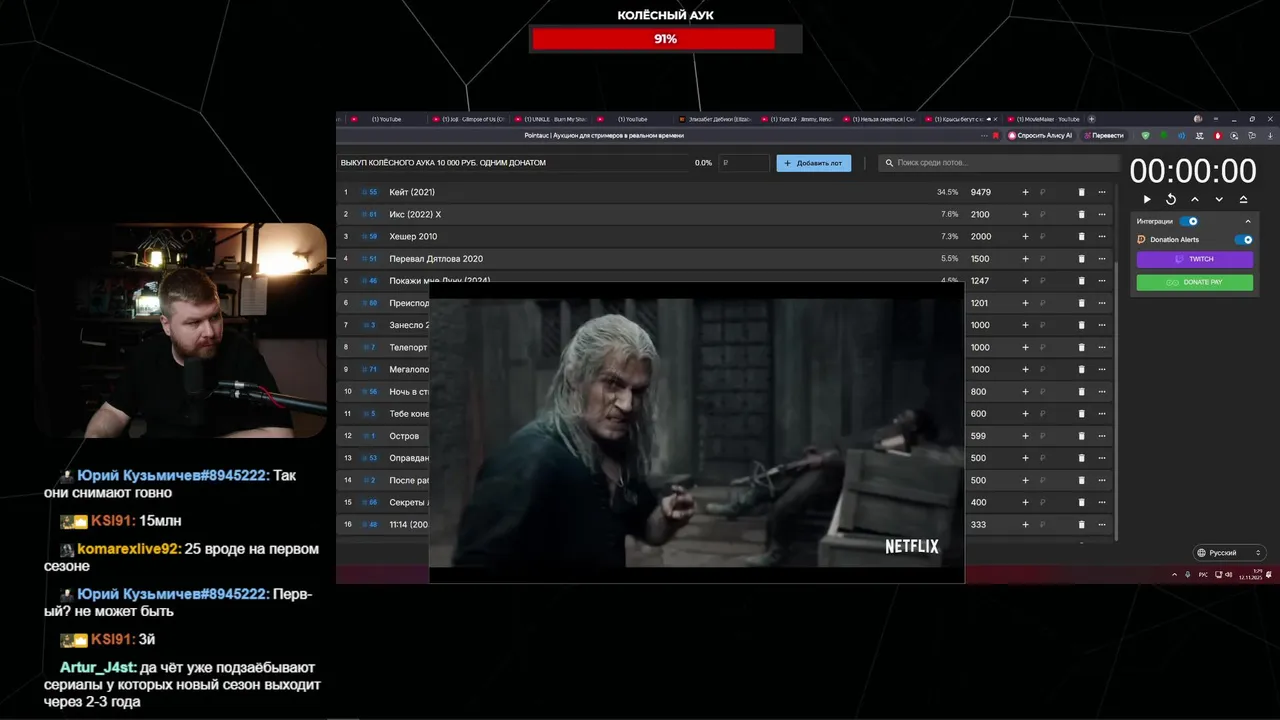1280x720 pixels.
Task: Add amount to Кейт (2021) lot
Action: click(x=1025, y=192)
